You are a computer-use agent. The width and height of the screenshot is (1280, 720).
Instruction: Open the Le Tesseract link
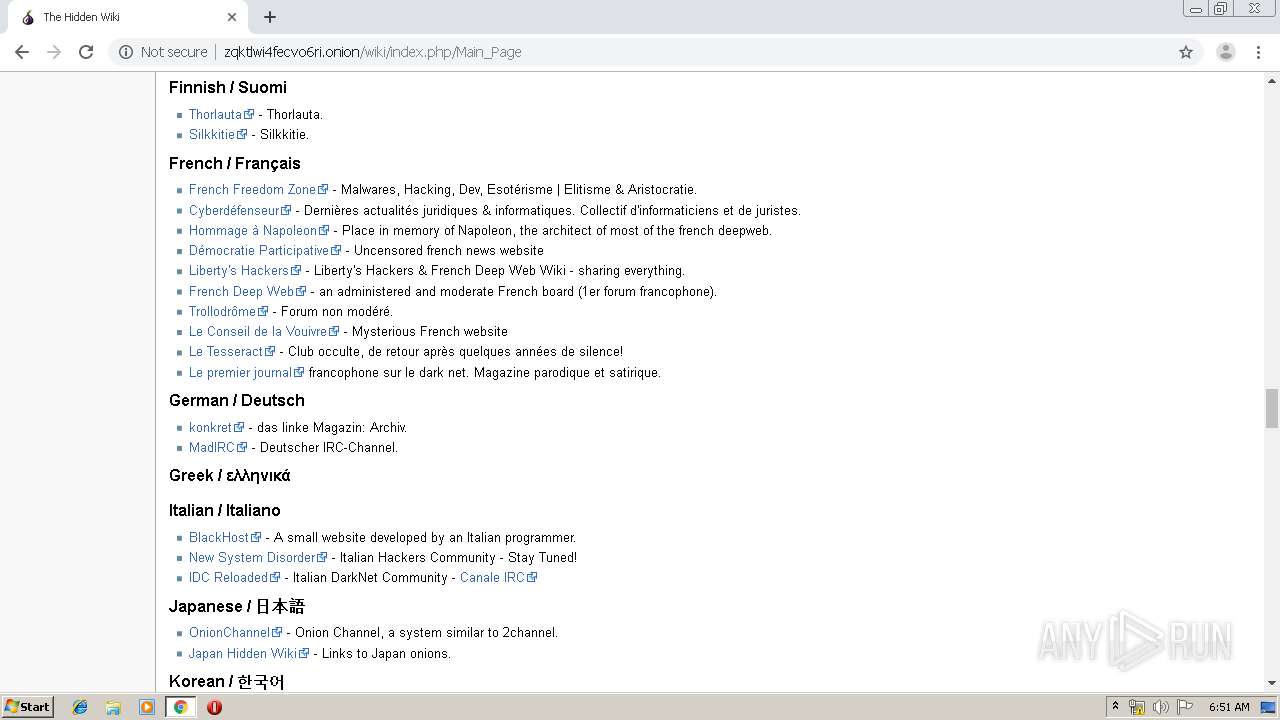point(226,352)
